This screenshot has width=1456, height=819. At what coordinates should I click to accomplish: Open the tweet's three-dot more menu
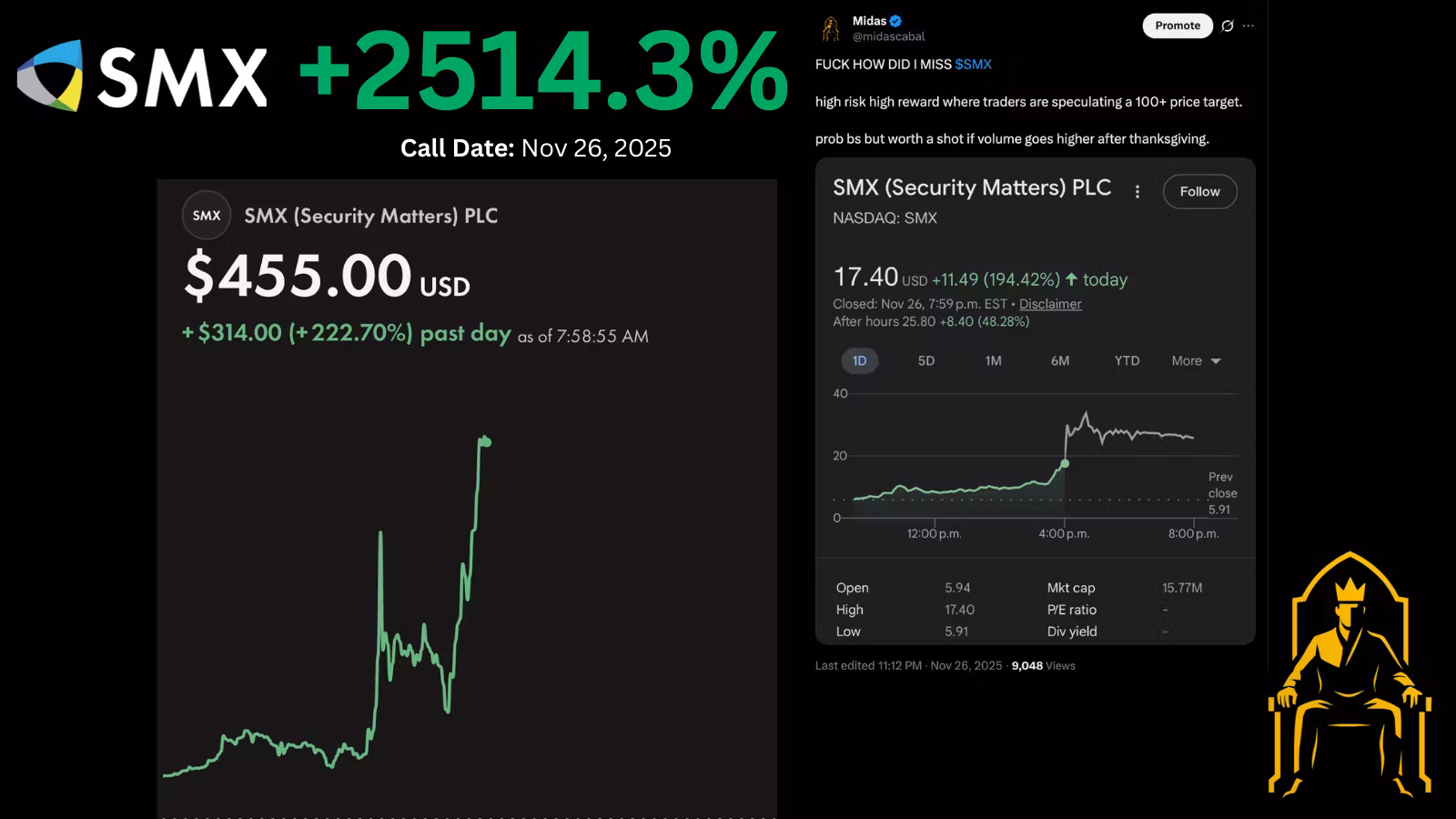tap(1249, 25)
